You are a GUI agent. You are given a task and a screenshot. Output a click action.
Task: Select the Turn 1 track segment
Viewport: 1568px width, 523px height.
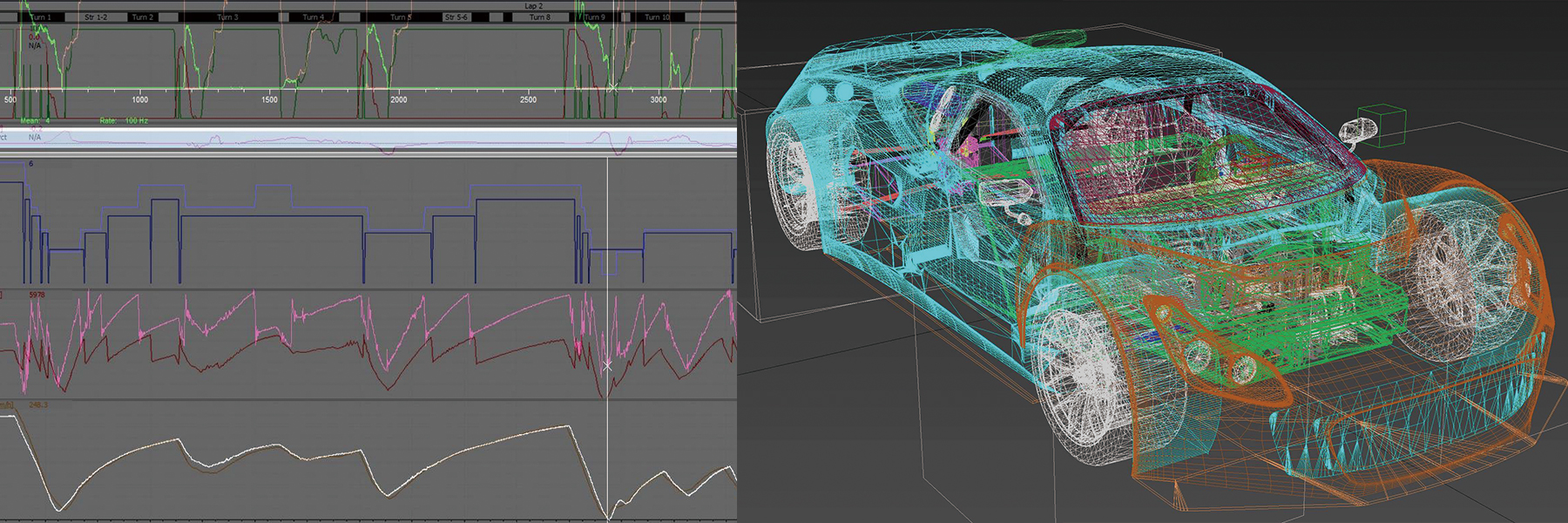(x=40, y=17)
